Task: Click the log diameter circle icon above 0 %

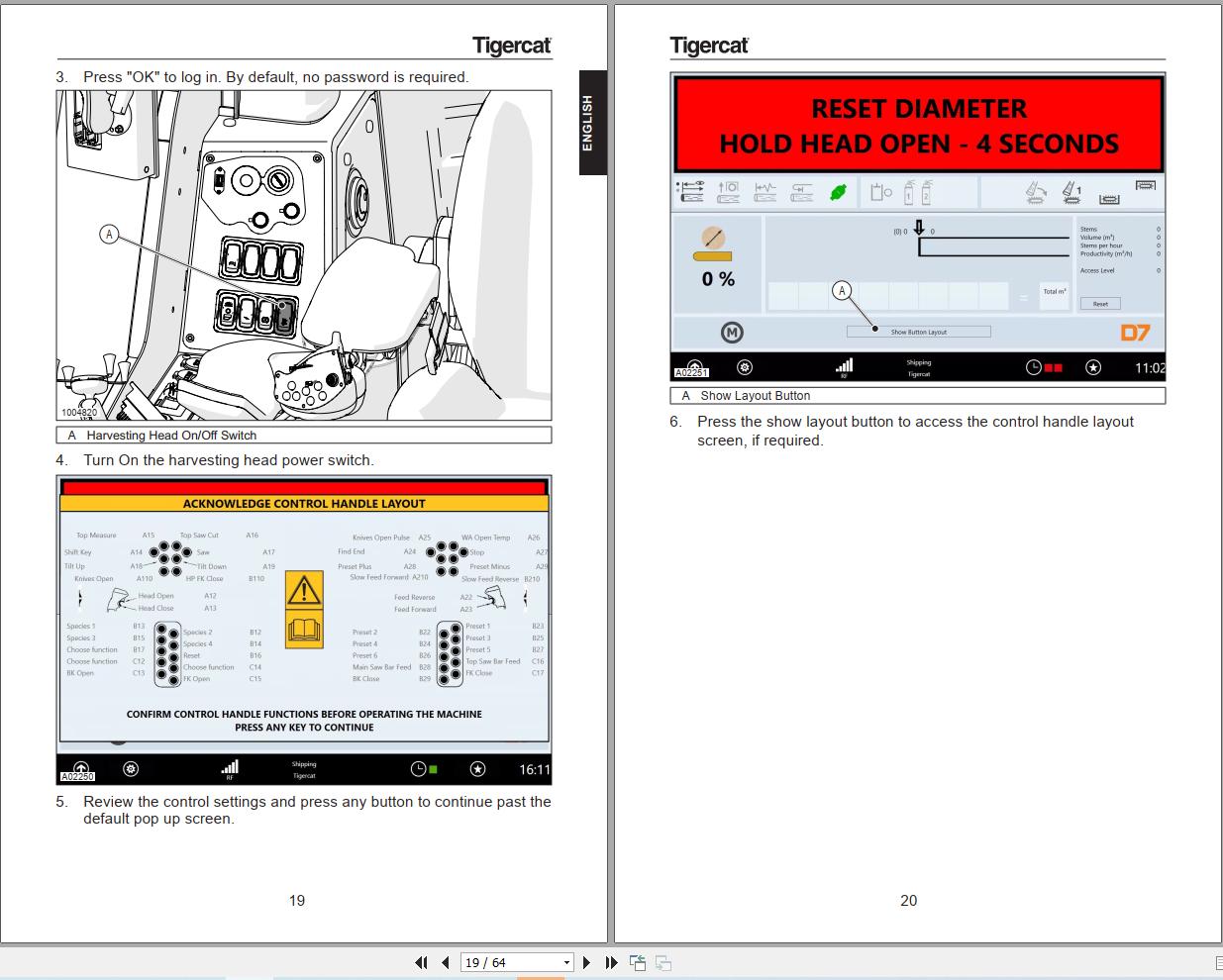Action: 713,238
